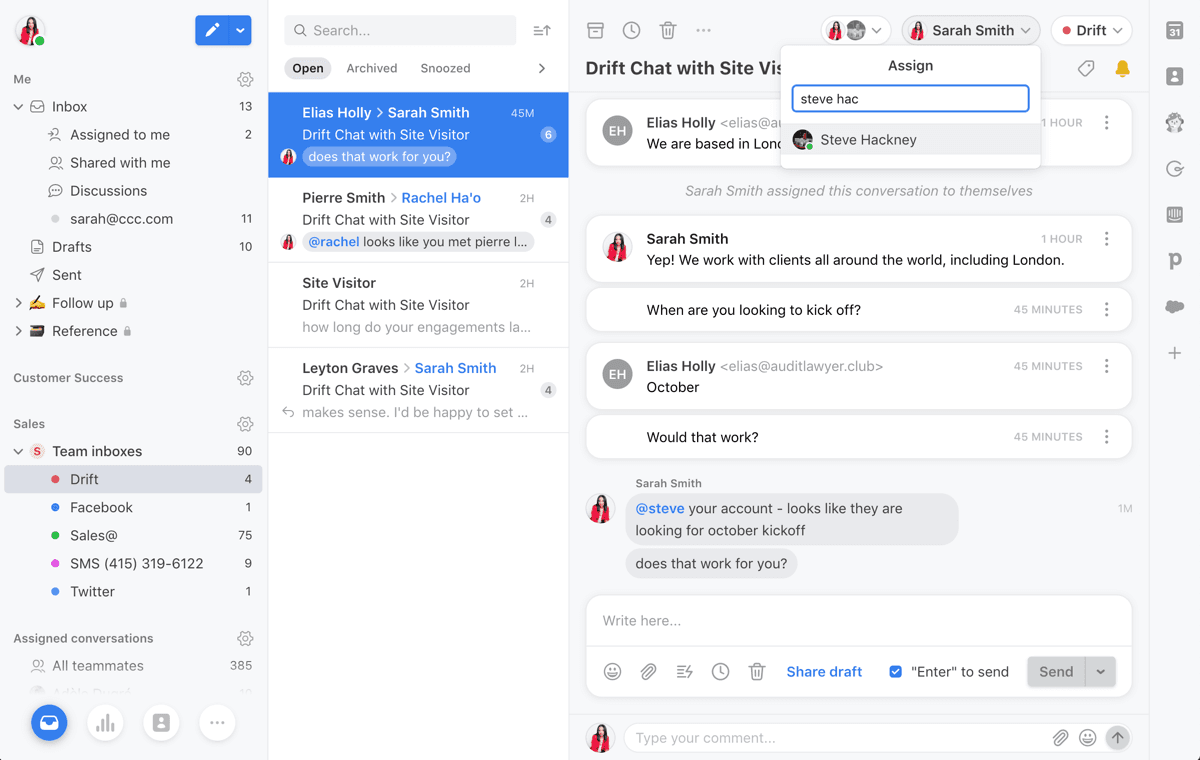
Task: Open the Send button dropdown arrow
Action: point(1100,672)
